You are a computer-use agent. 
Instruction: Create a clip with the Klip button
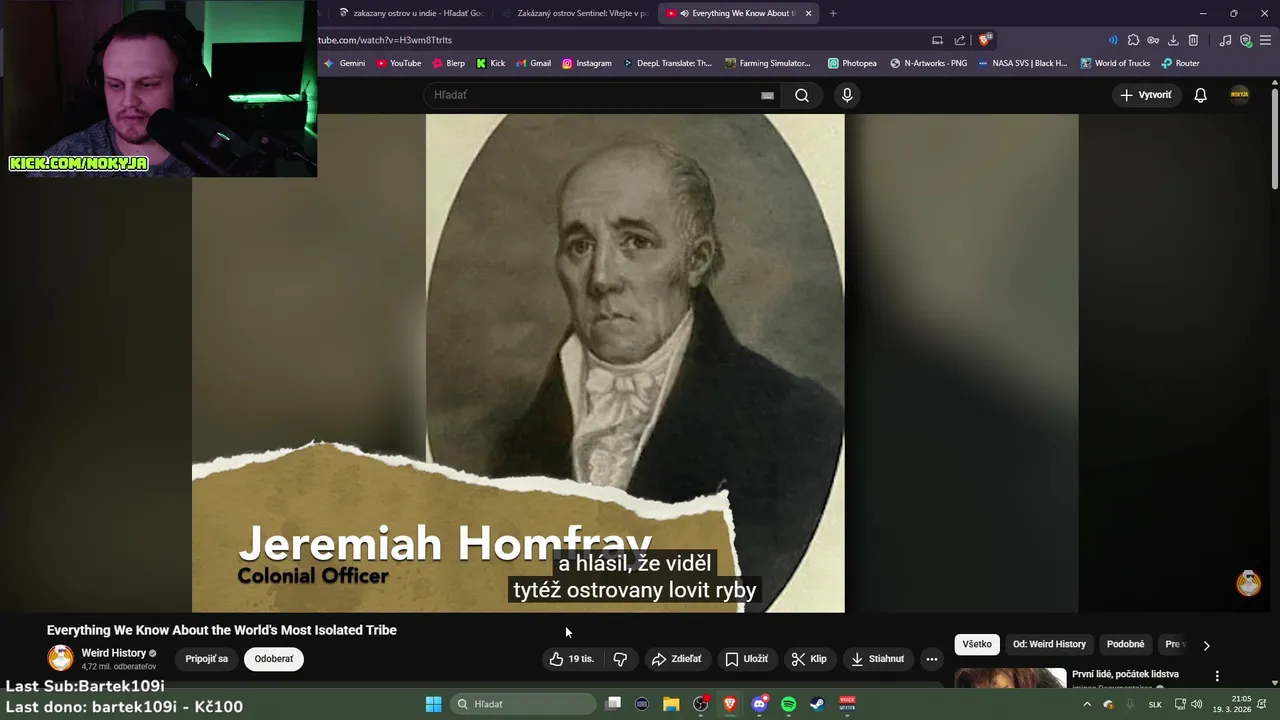click(x=809, y=659)
